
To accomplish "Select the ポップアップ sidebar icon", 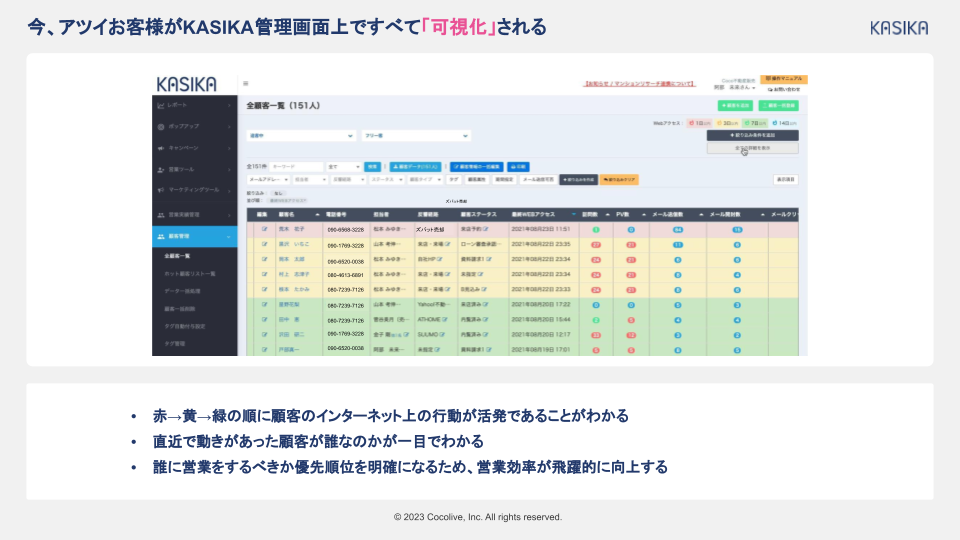I will click(161, 127).
